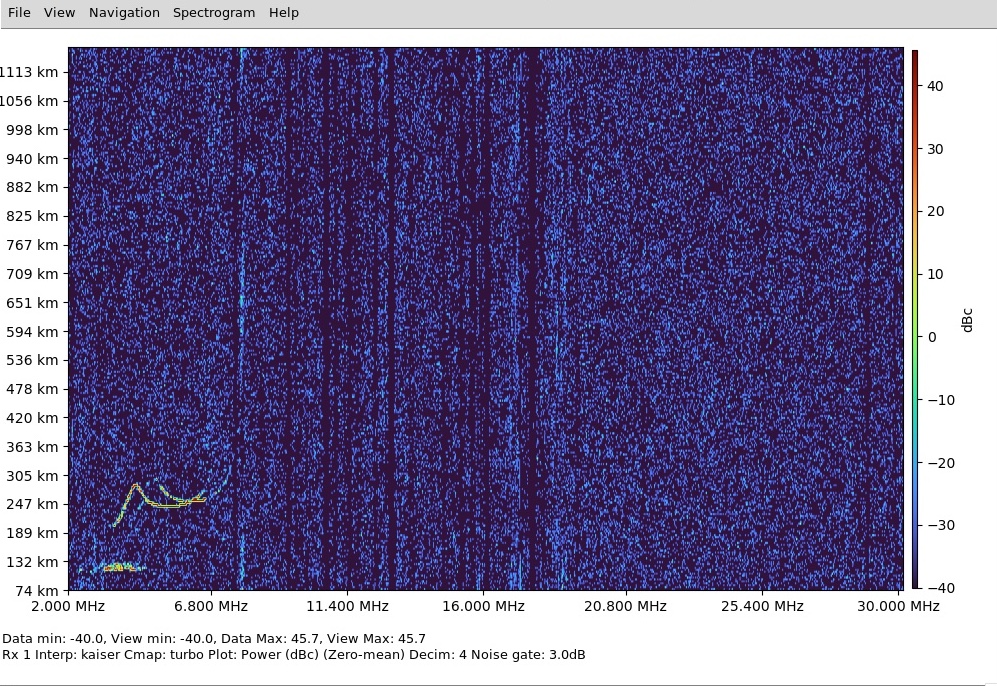
Task: Click the 1113 km range label
Action: click(29, 72)
